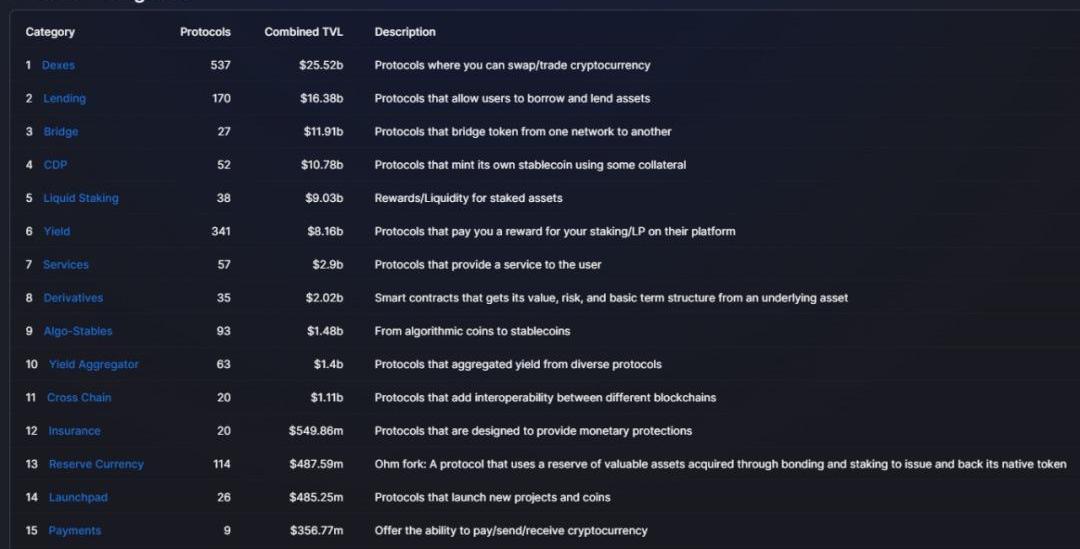Click the Payments category link

pos(74,531)
